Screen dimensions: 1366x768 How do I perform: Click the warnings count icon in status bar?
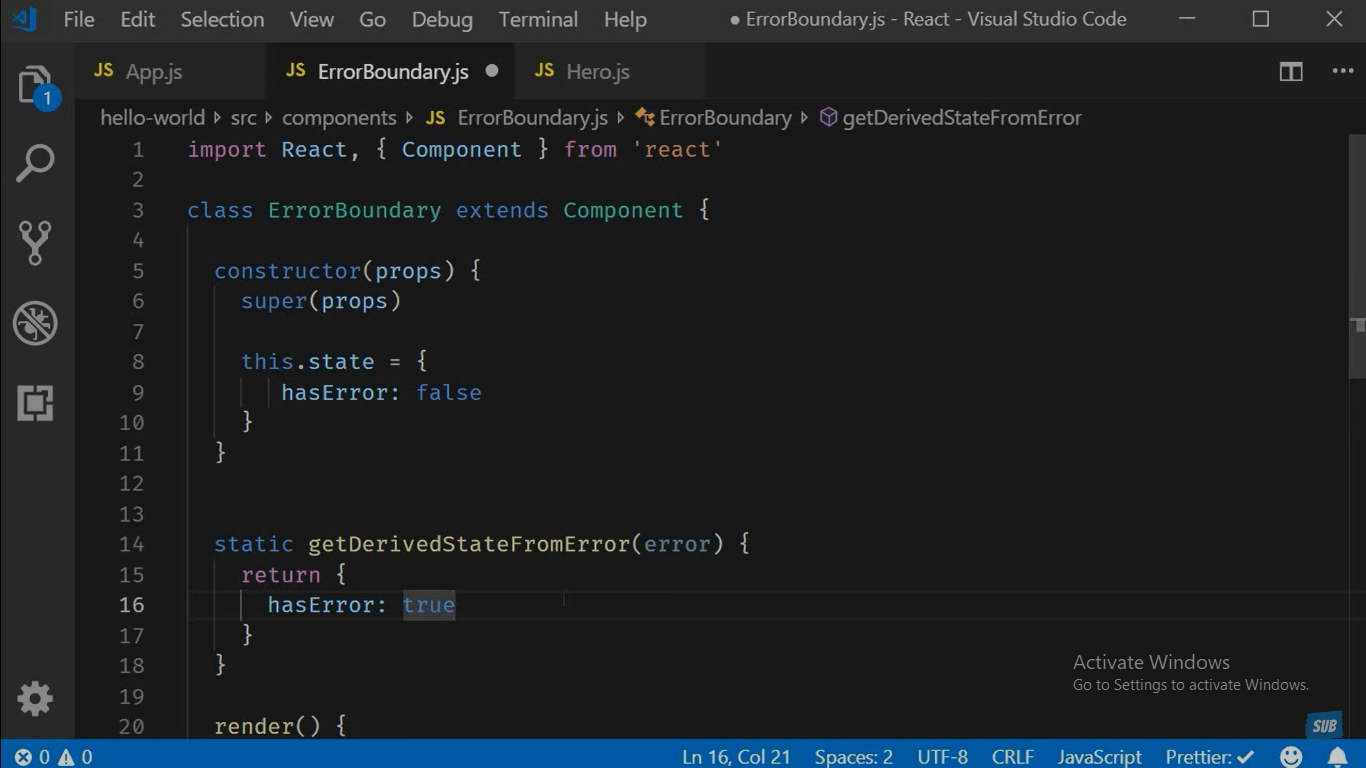67,757
